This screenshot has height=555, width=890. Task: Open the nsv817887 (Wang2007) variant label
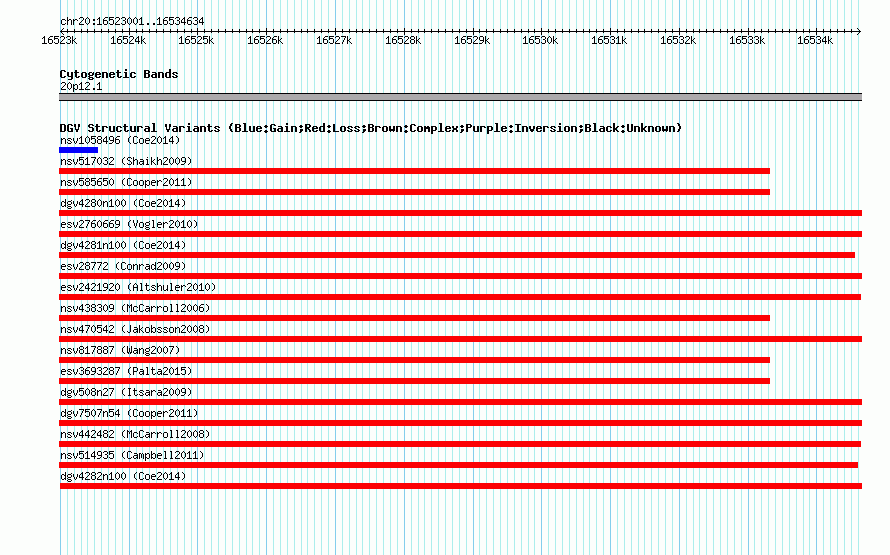tap(120, 350)
